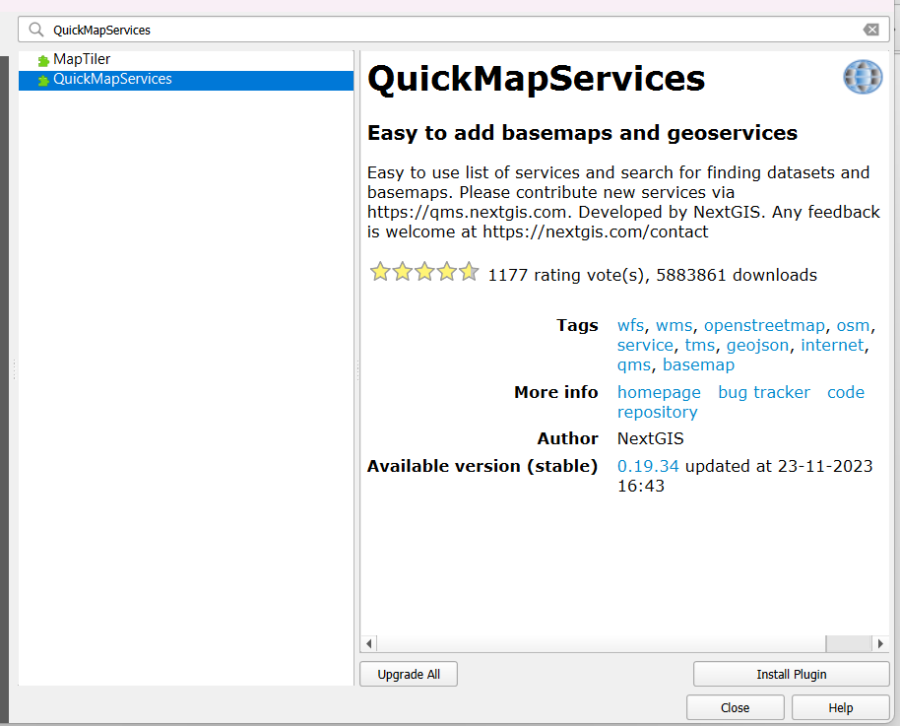Click the puzzle icon beside QuickMapServices
Screen dimensions: 900x726
(x=43, y=80)
